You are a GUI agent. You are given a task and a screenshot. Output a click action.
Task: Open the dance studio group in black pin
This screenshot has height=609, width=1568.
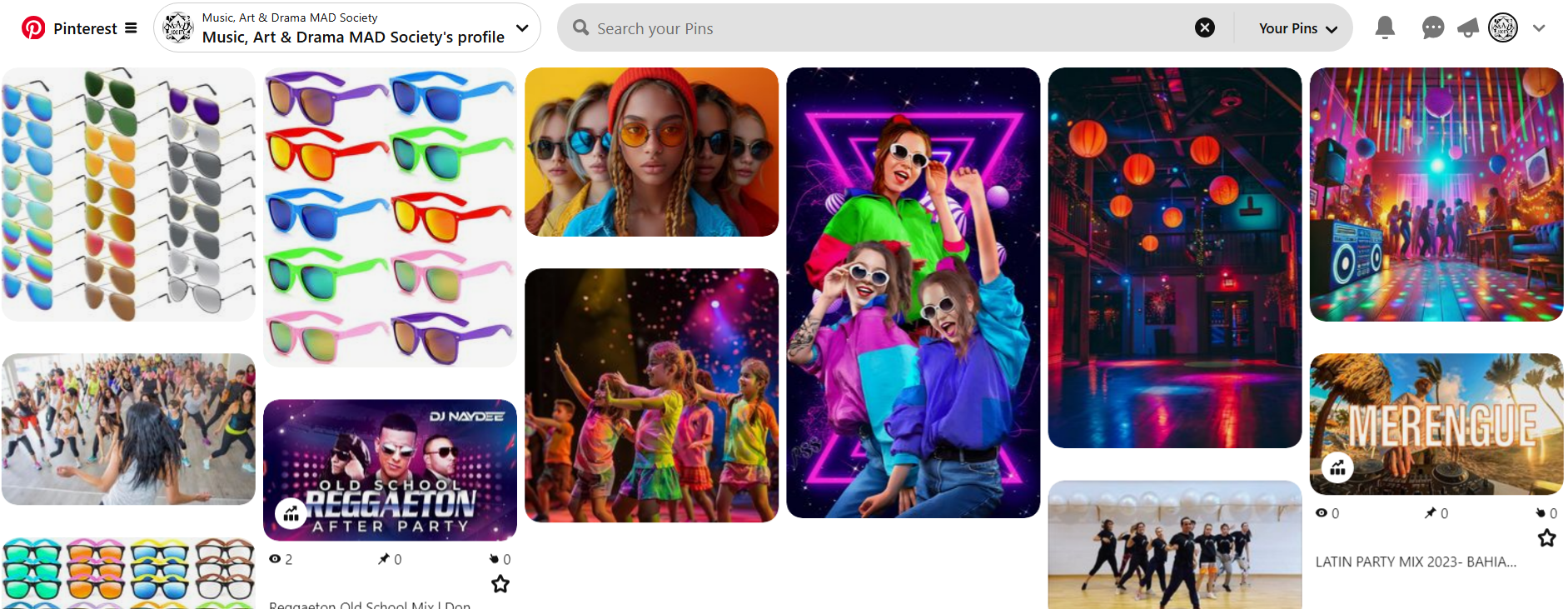click(x=1174, y=544)
